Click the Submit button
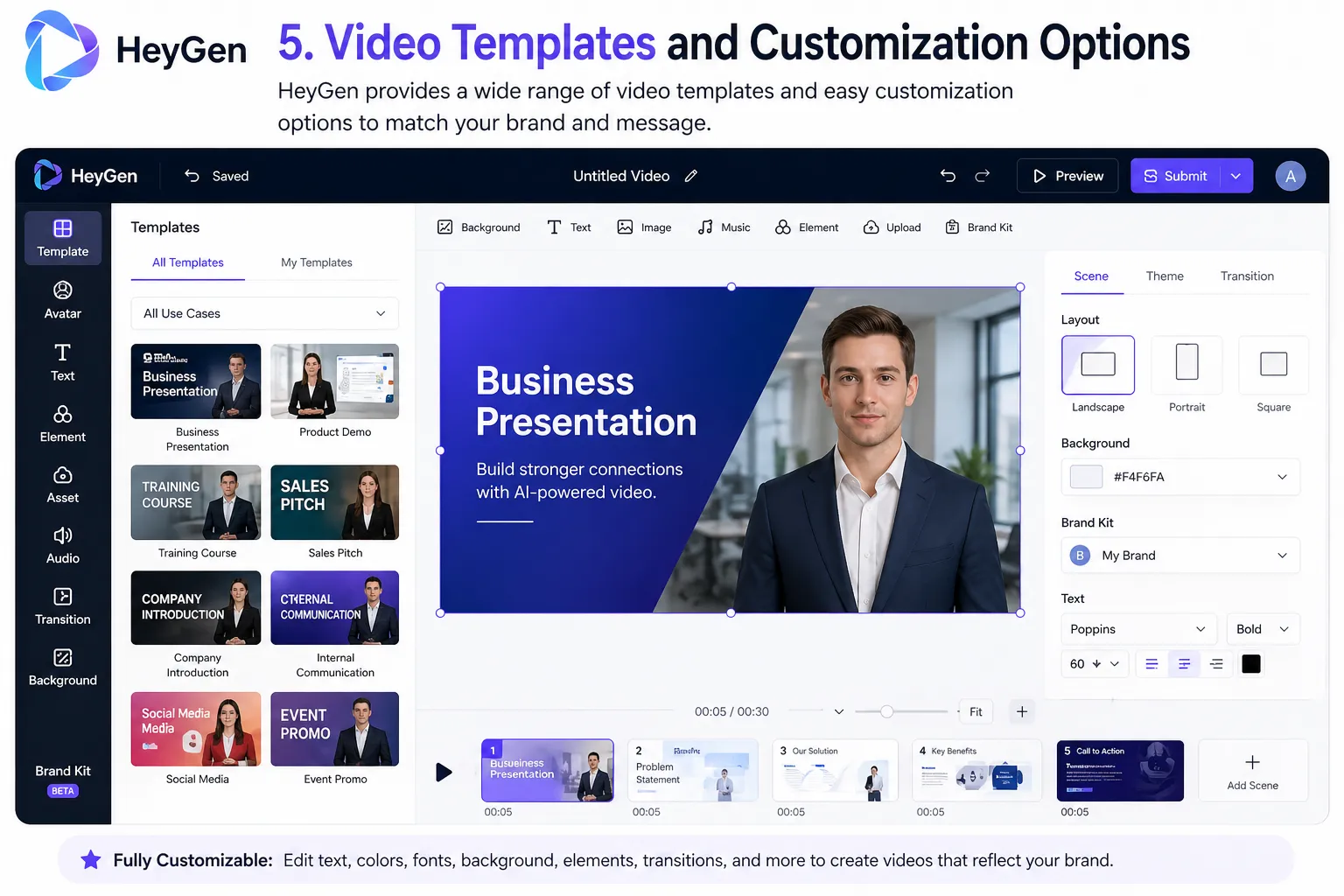The width and height of the screenshot is (1344, 896). [1175, 176]
